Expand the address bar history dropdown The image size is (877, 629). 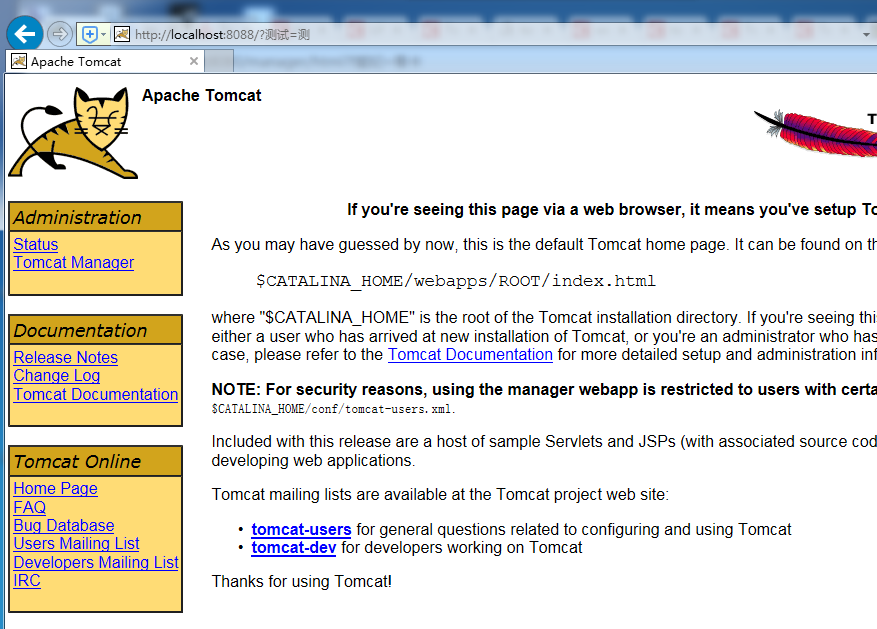(x=866, y=35)
